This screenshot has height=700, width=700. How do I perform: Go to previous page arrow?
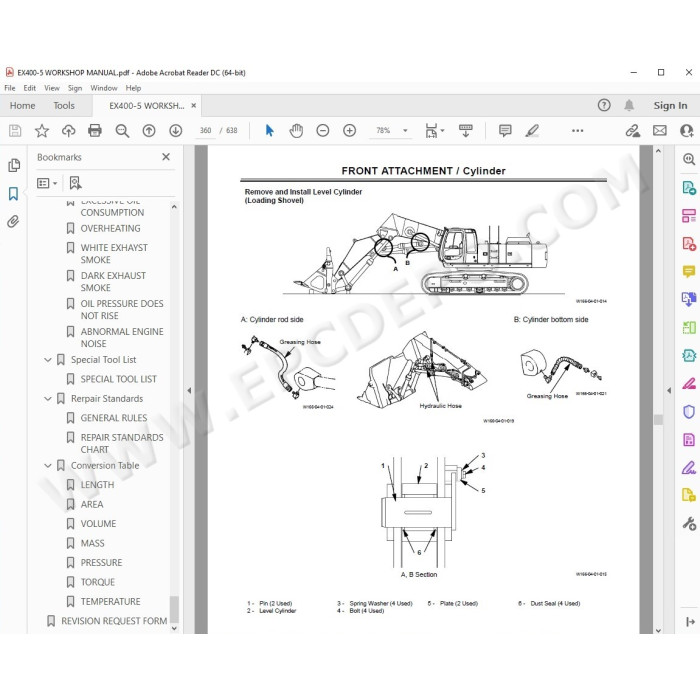[x=149, y=130]
